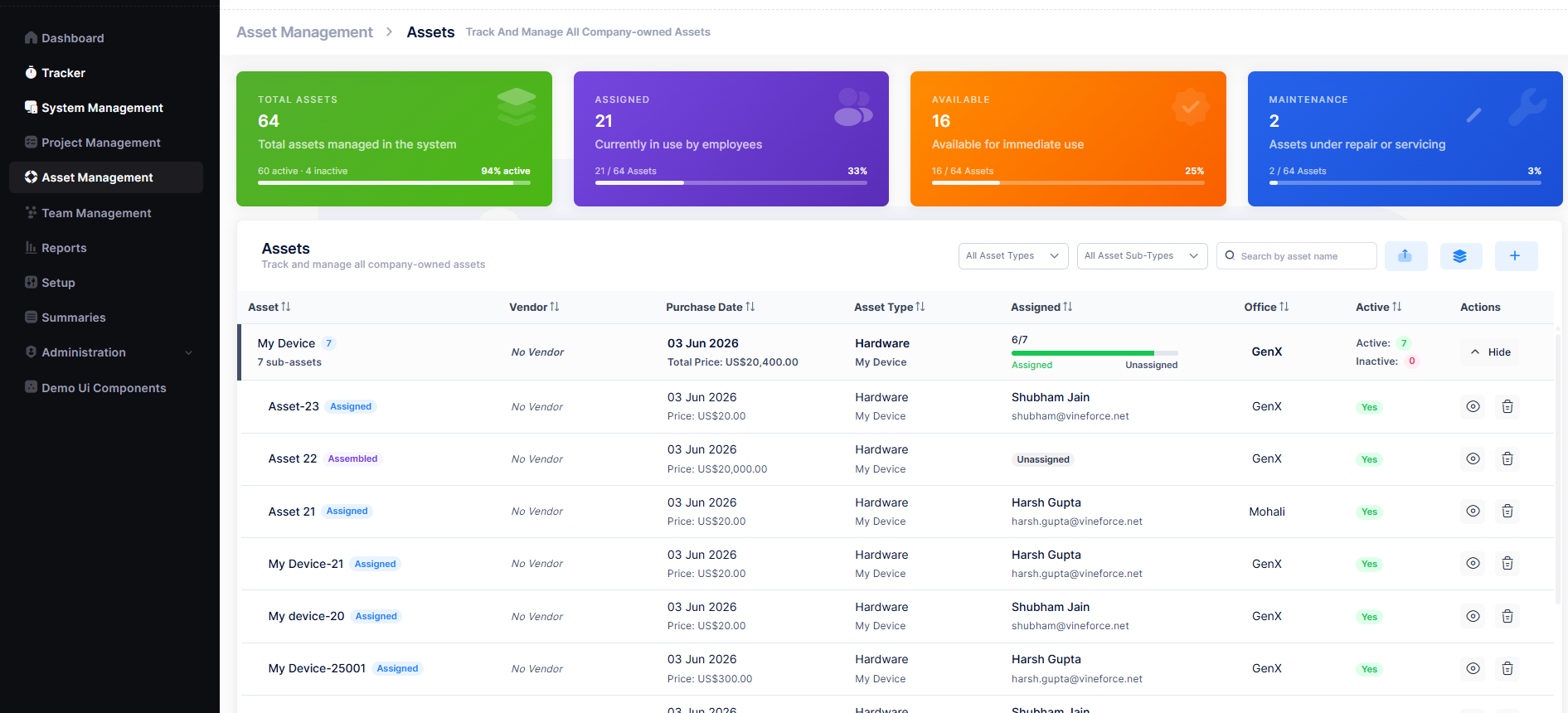Delete My Device-25001 using trash icon
1568x713 pixels.
tap(1507, 668)
